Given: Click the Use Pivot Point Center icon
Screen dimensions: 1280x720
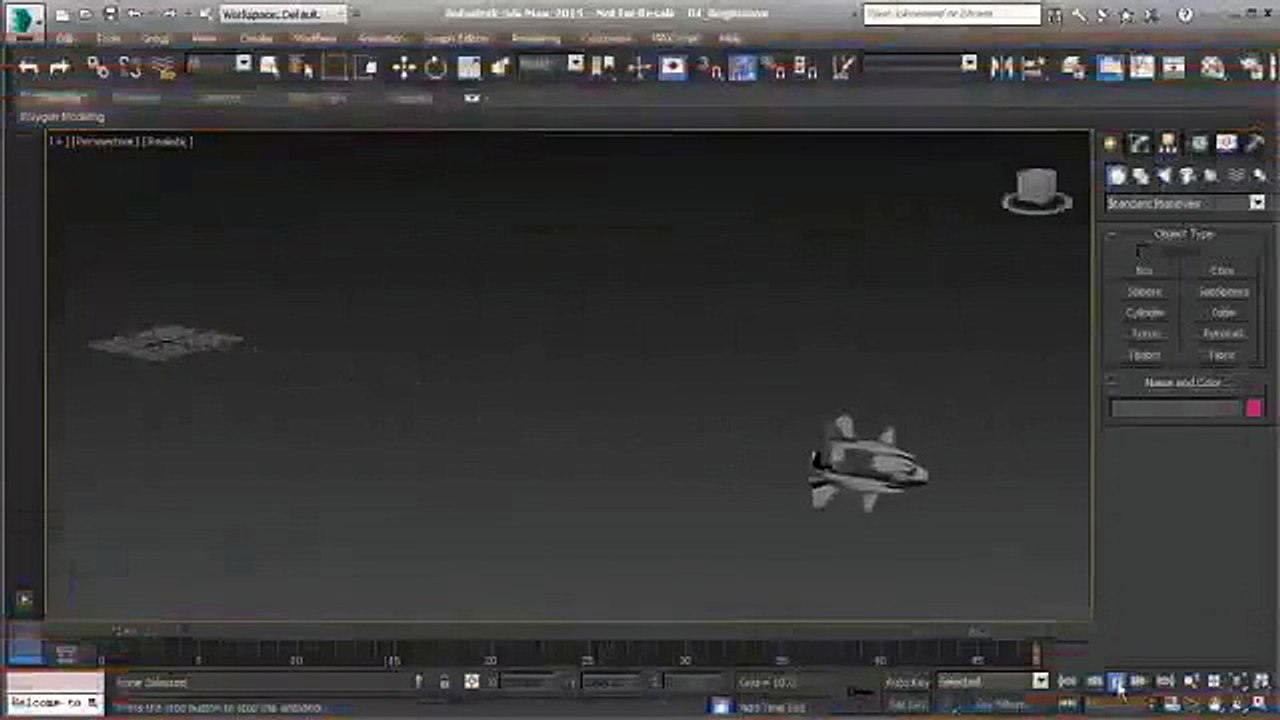Looking at the screenshot, I should pos(604,67).
